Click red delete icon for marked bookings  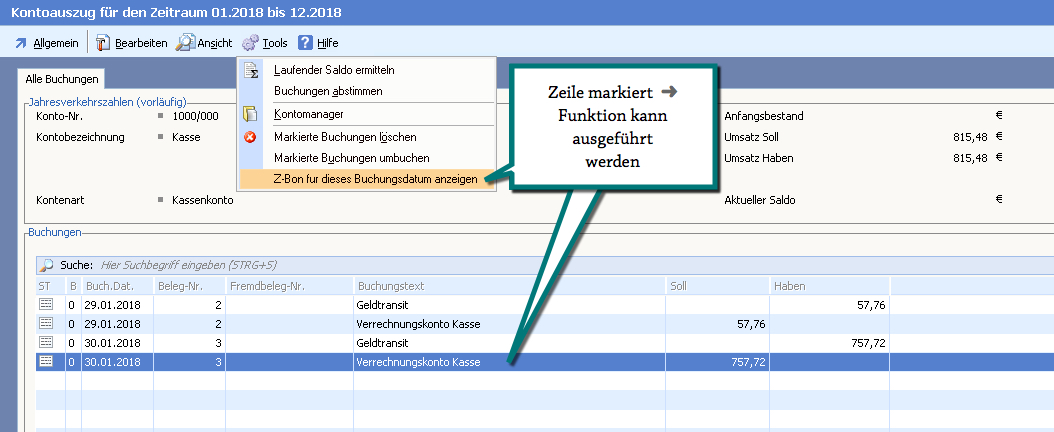tap(251, 136)
